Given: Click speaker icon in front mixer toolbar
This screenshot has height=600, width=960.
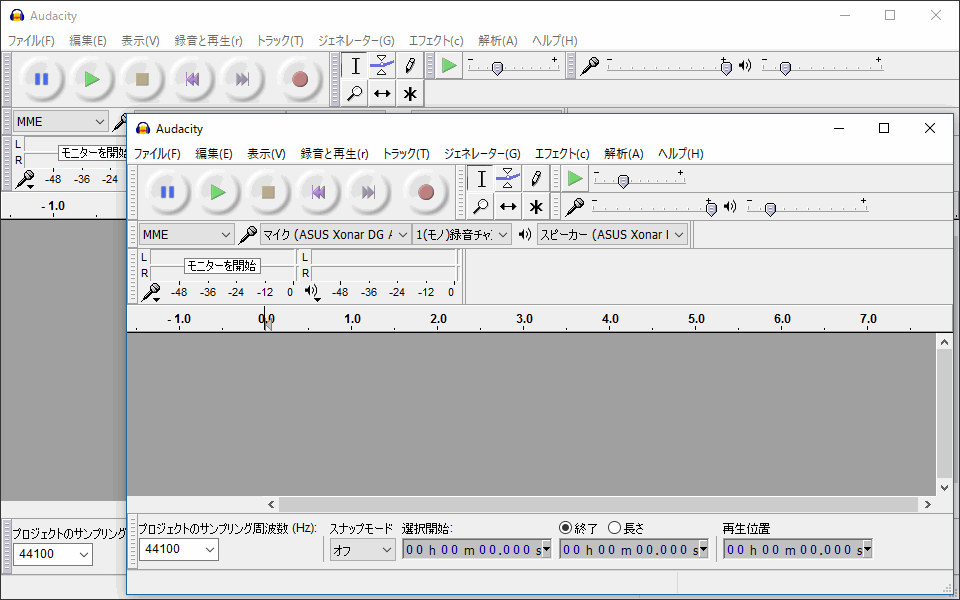Looking at the screenshot, I should click(x=730, y=206).
